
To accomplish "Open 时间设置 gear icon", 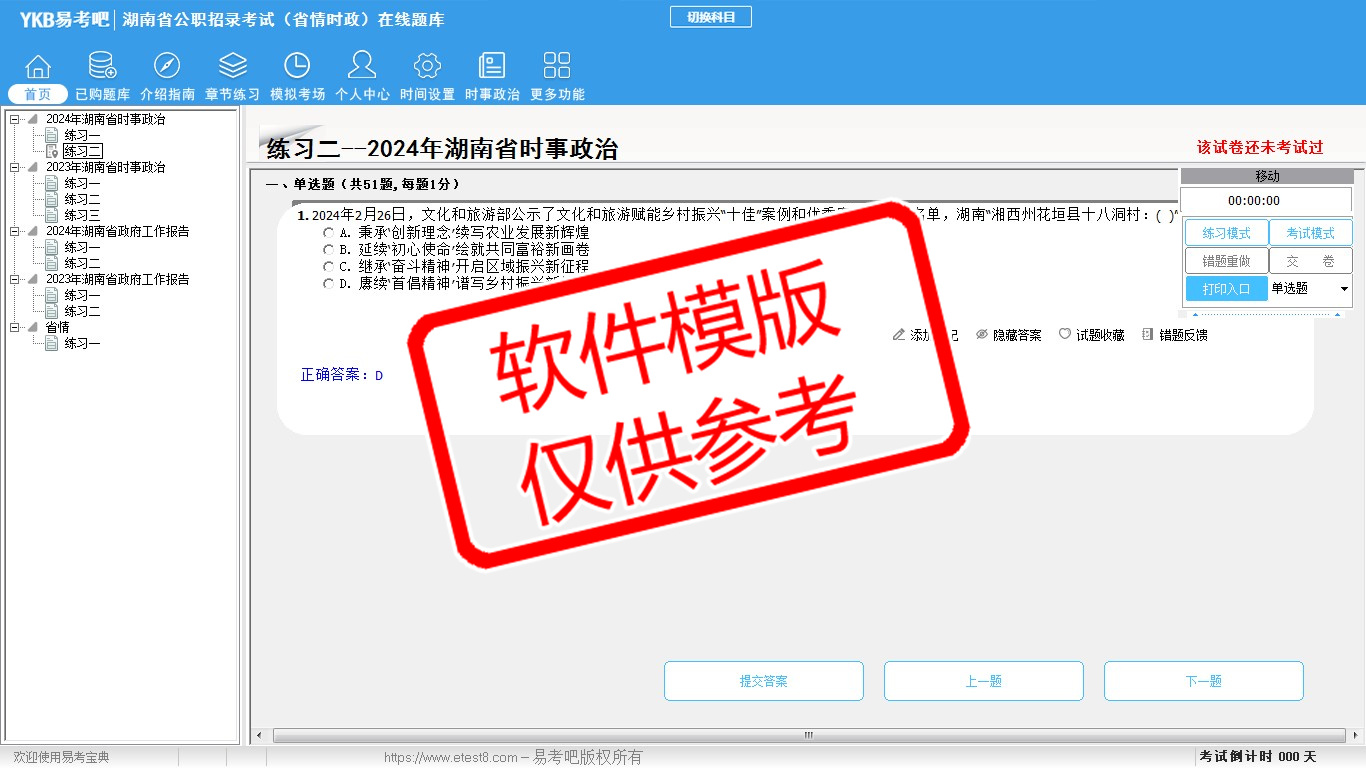I will pos(427,67).
